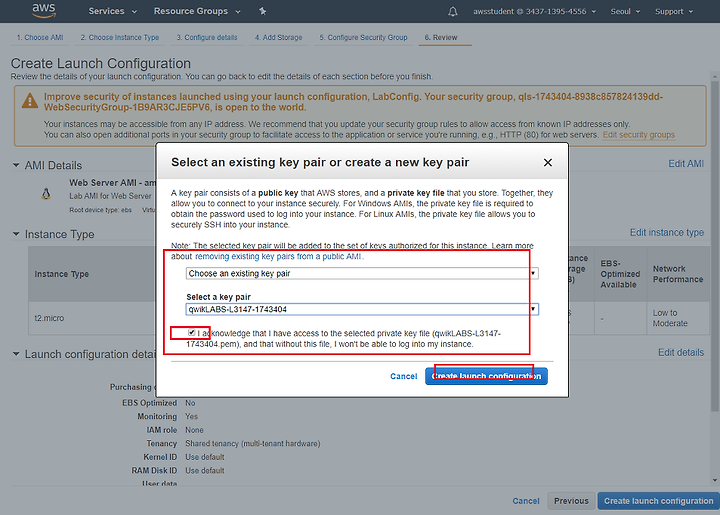Go to step 5 Configure Security Group
Viewport: 720px width, 515px height.
364,38
